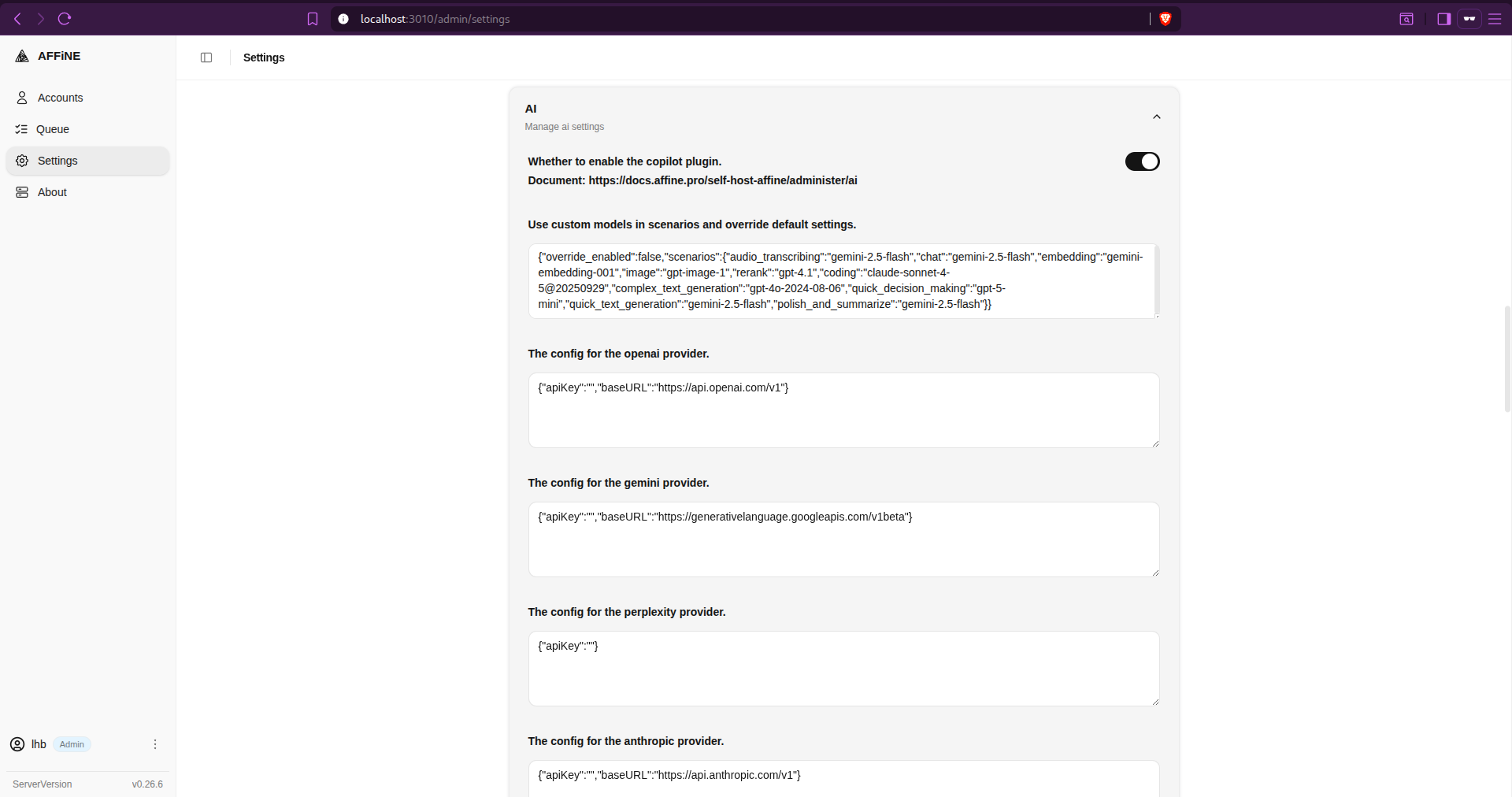Viewport: 1512px width, 797px height.
Task: Collapse the AI settings section chevron
Action: tap(1157, 117)
